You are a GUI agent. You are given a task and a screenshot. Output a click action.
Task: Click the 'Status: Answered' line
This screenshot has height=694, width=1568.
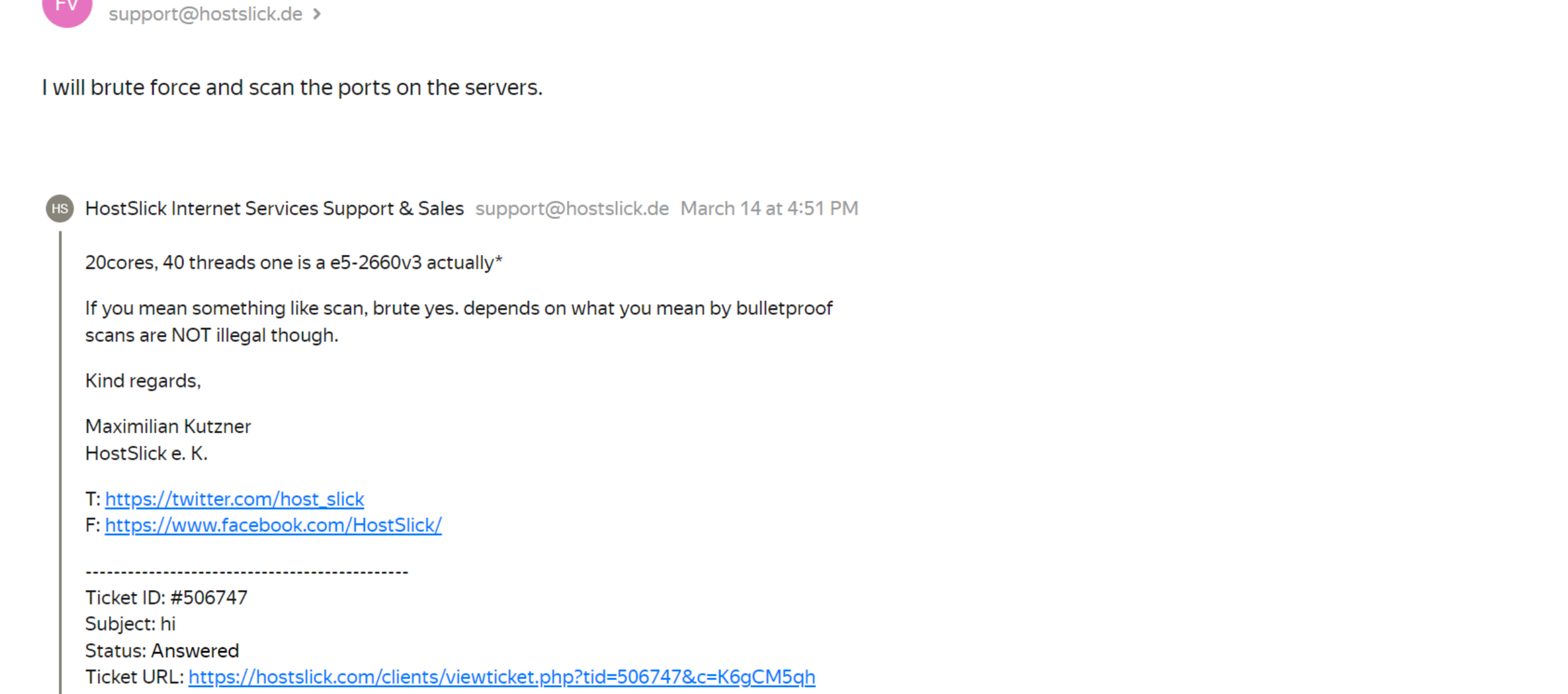click(x=162, y=650)
